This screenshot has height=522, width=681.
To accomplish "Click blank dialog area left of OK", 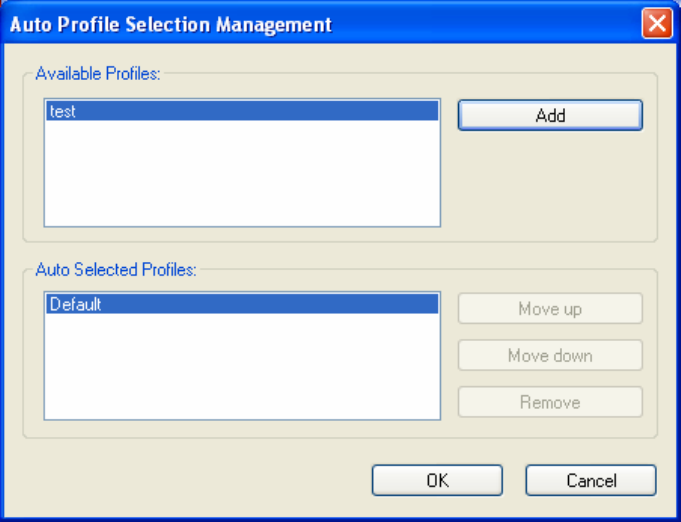I will pos(187,480).
